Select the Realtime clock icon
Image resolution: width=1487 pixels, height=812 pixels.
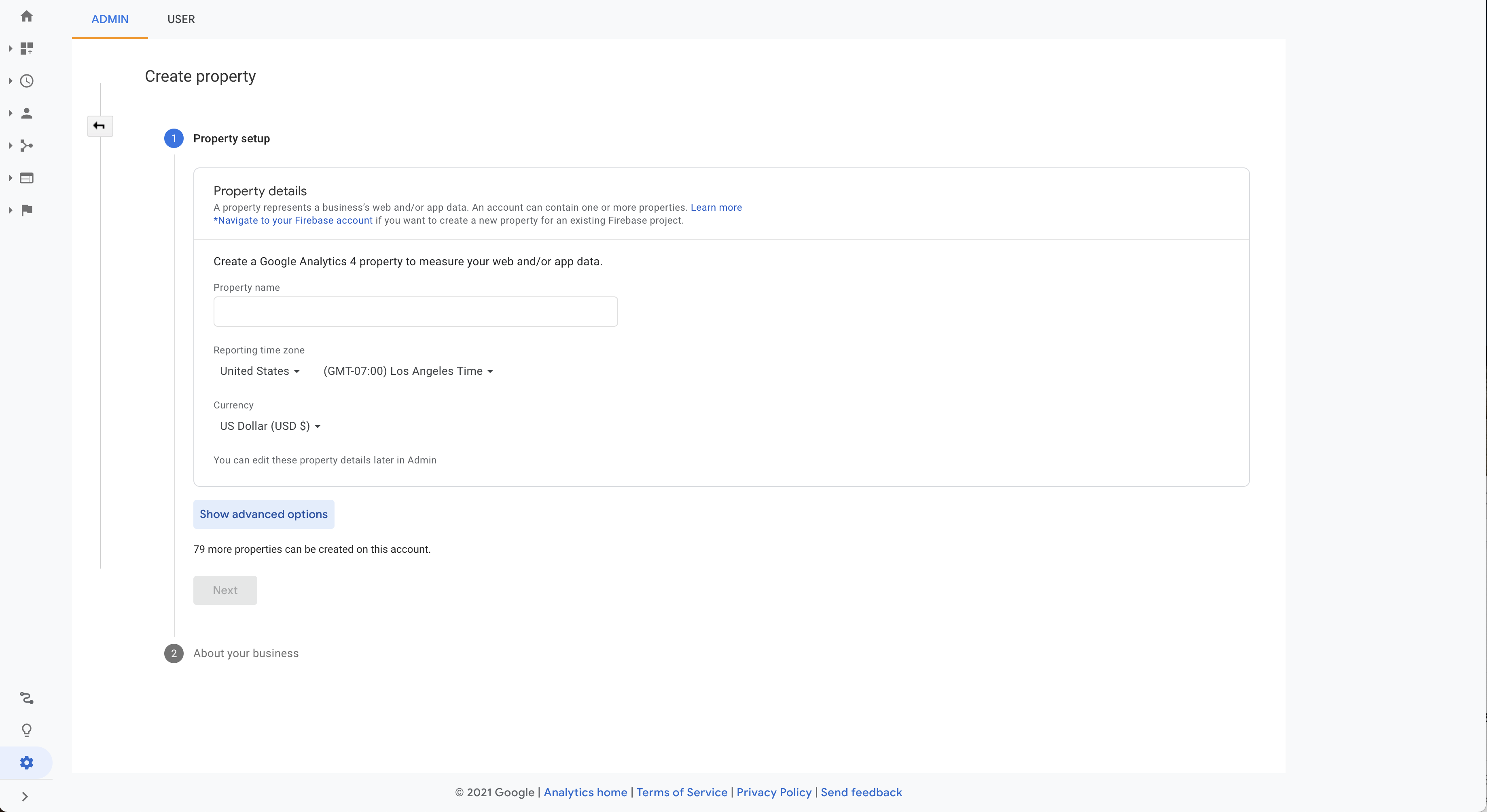click(27, 81)
